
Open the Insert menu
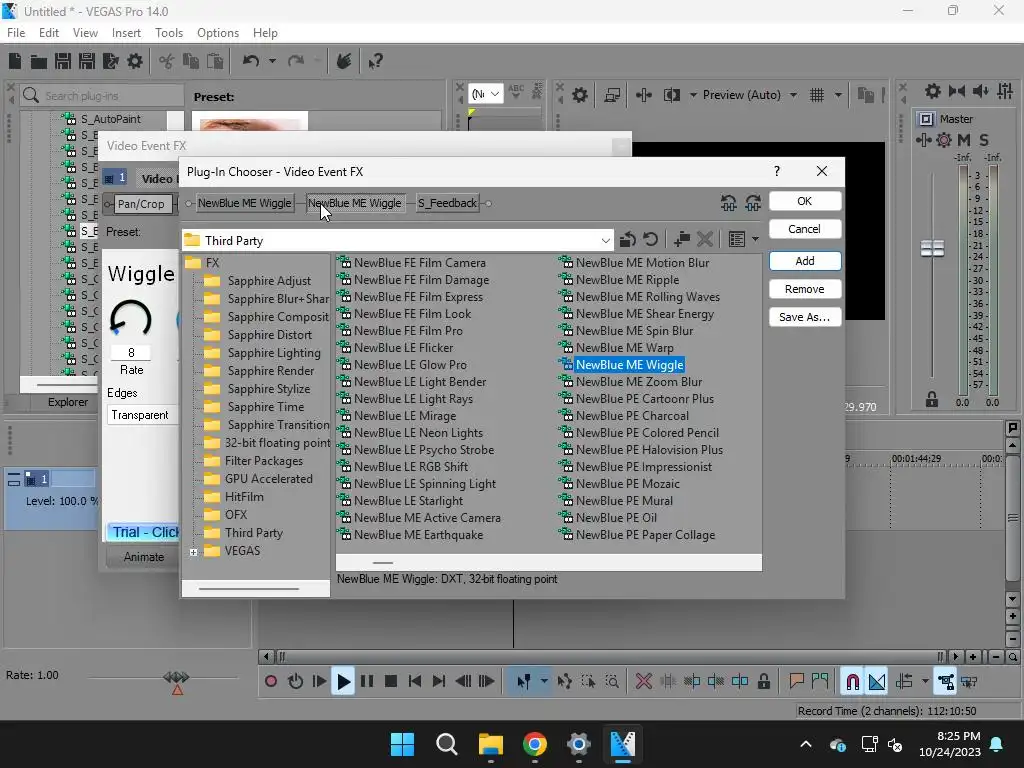pyautogui.click(x=126, y=33)
